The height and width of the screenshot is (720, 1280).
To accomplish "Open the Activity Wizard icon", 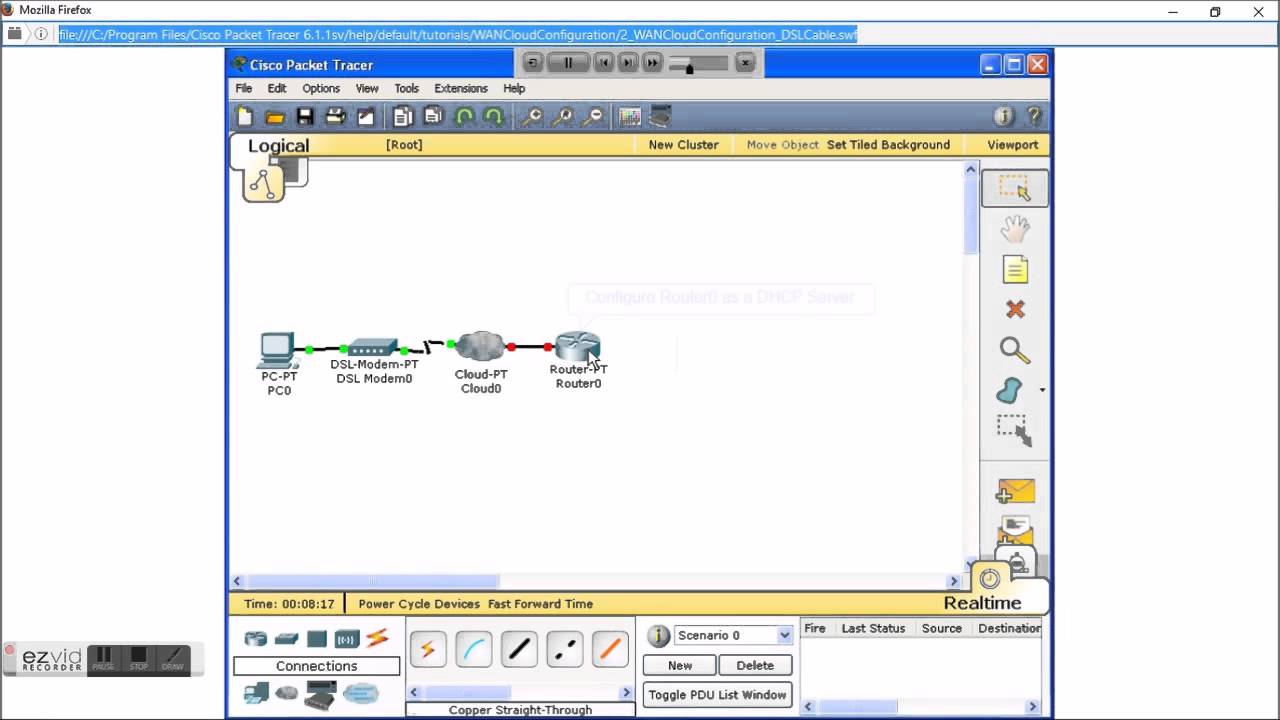I will [366, 117].
